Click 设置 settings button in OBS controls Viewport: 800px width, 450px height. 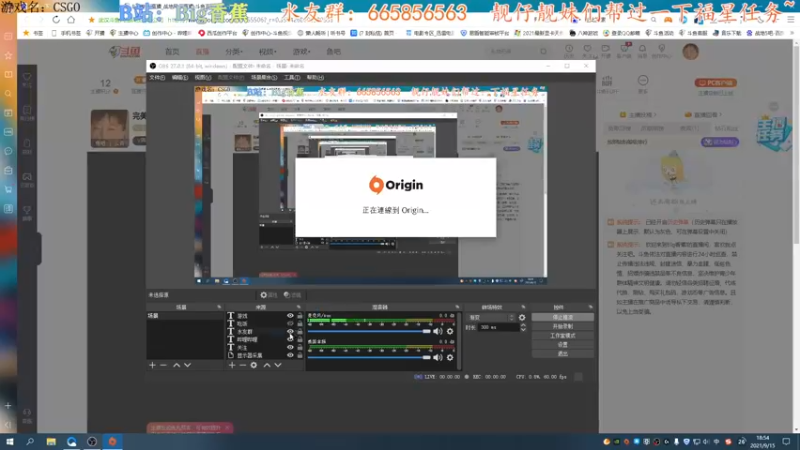click(x=562, y=345)
